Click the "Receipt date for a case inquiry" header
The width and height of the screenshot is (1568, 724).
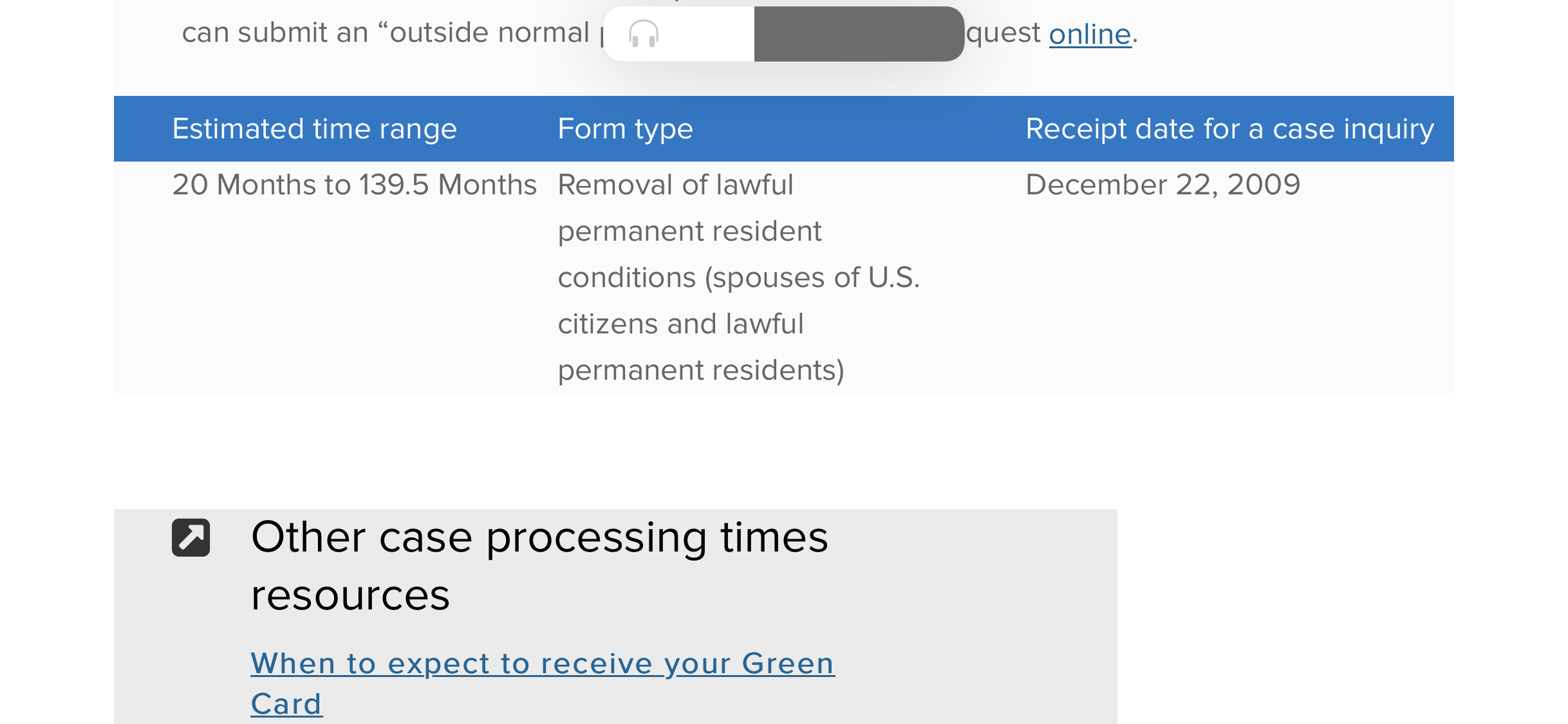click(1230, 129)
